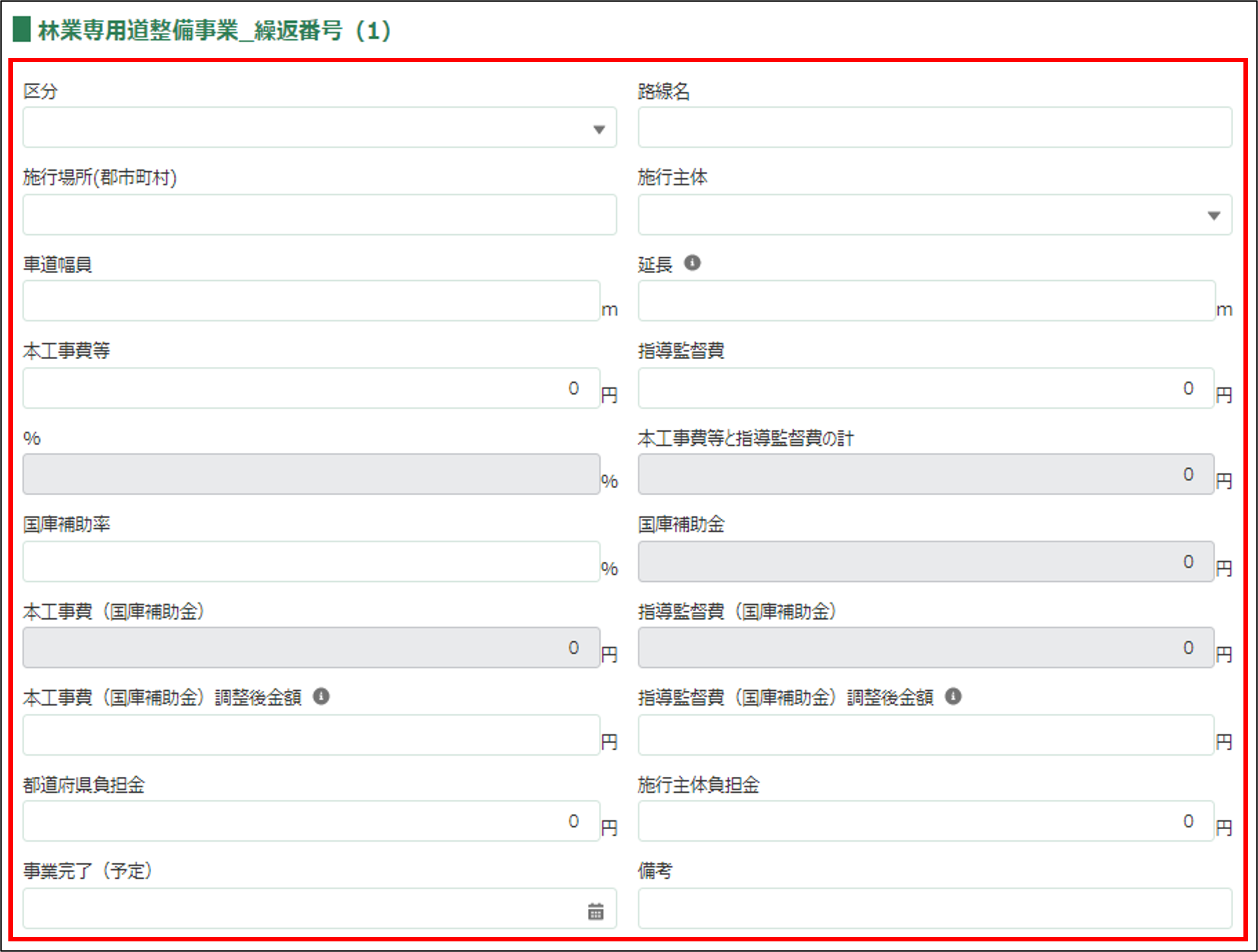Focus the 施行場所(郡市町村) input field

(x=319, y=215)
